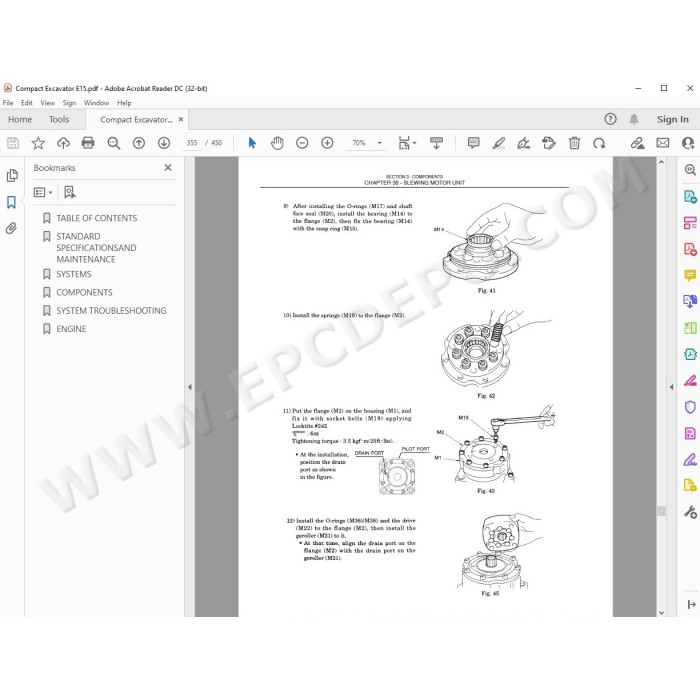Open the Sign document pen tool
The width and height of the screenshot is (700, 700).
pyautogui.click(x=523, y=143)
